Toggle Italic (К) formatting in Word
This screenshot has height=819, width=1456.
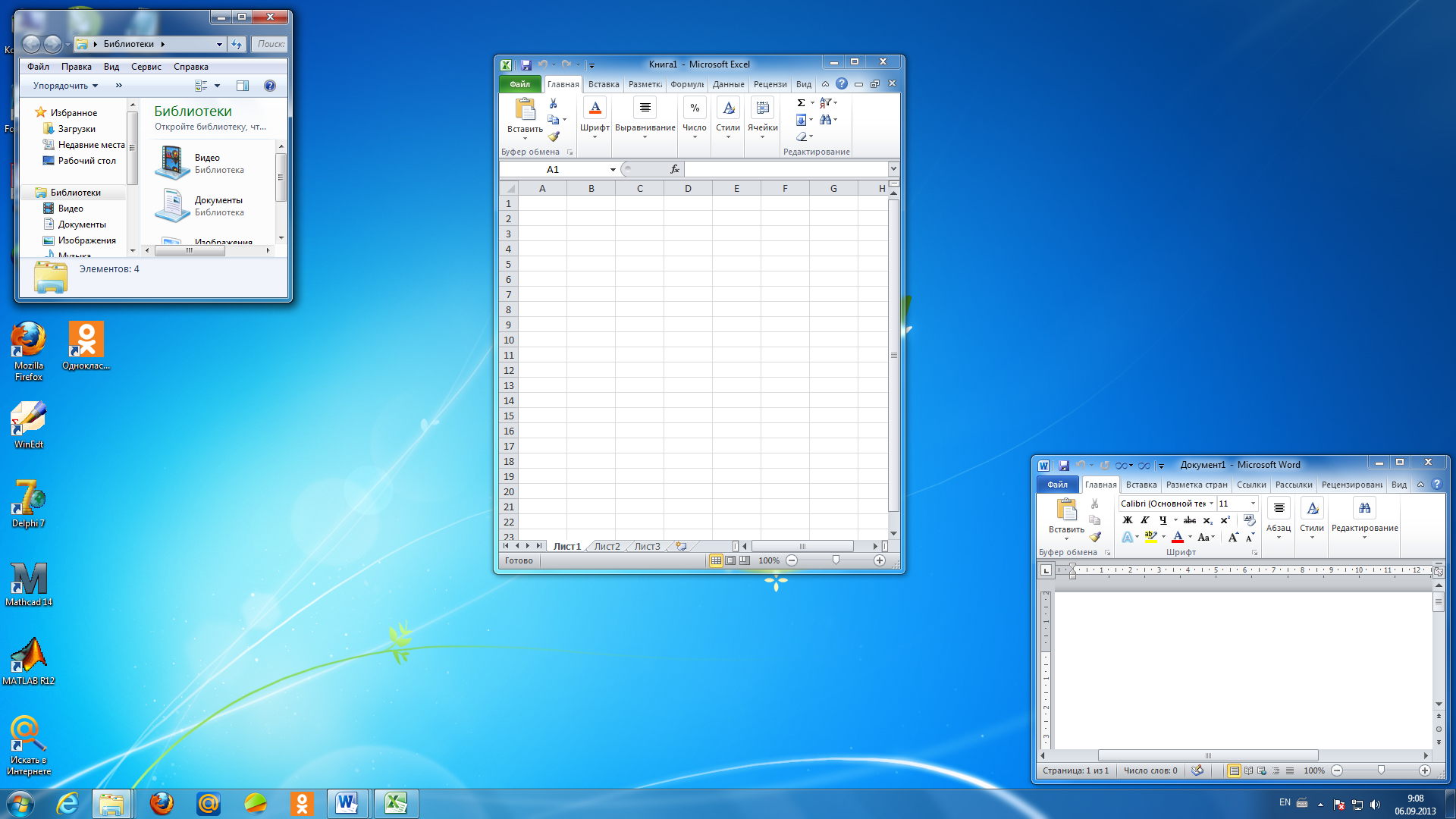1145,520
